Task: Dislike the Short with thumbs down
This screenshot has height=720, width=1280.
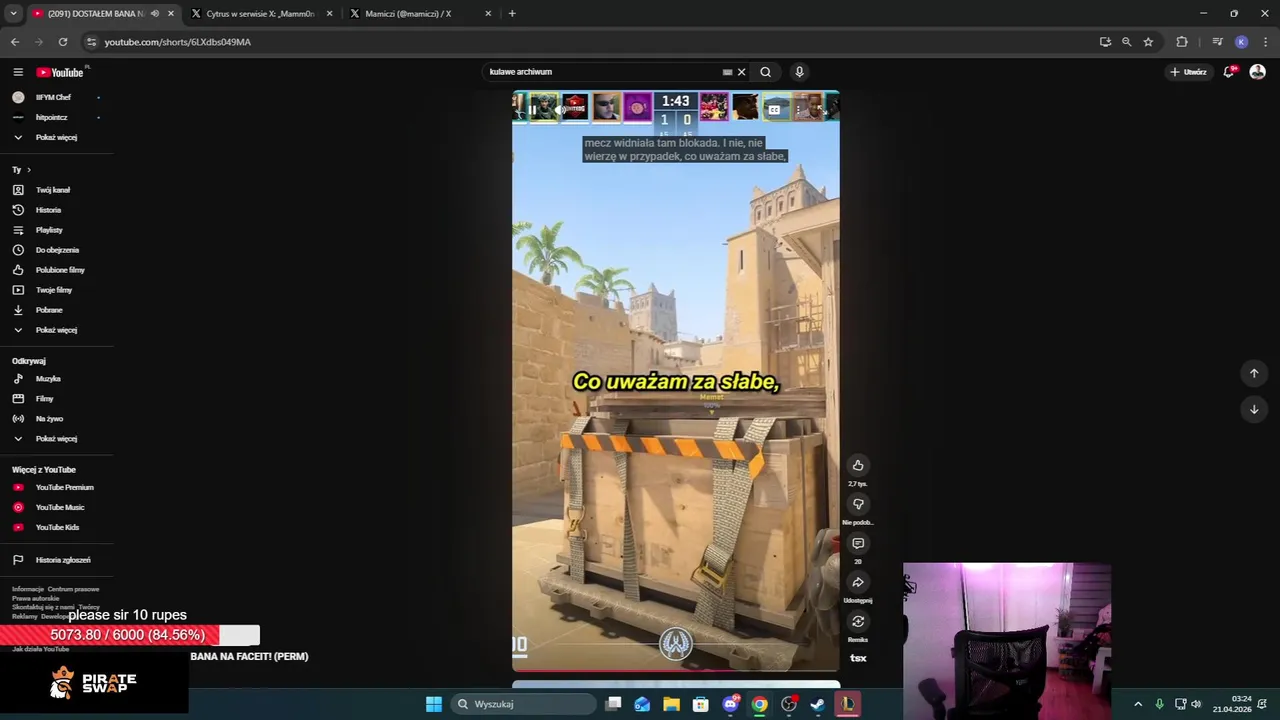Action: pyautogui.click(x=858, y=504)
